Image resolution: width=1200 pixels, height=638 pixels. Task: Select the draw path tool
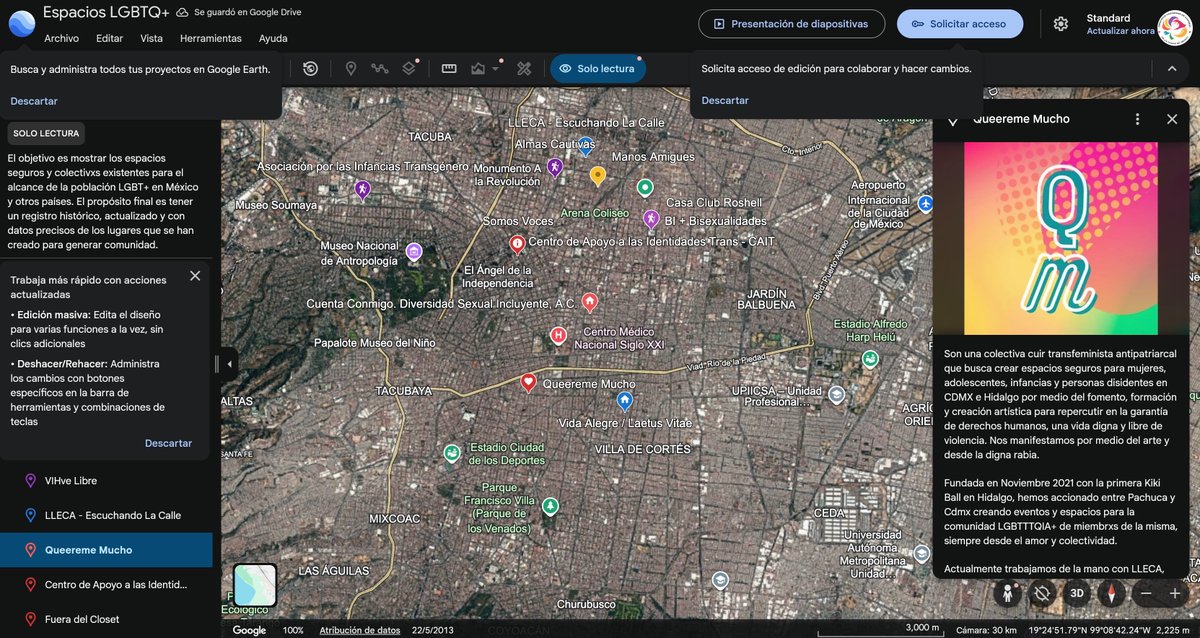pyautogui.click(x=380, y=68)
